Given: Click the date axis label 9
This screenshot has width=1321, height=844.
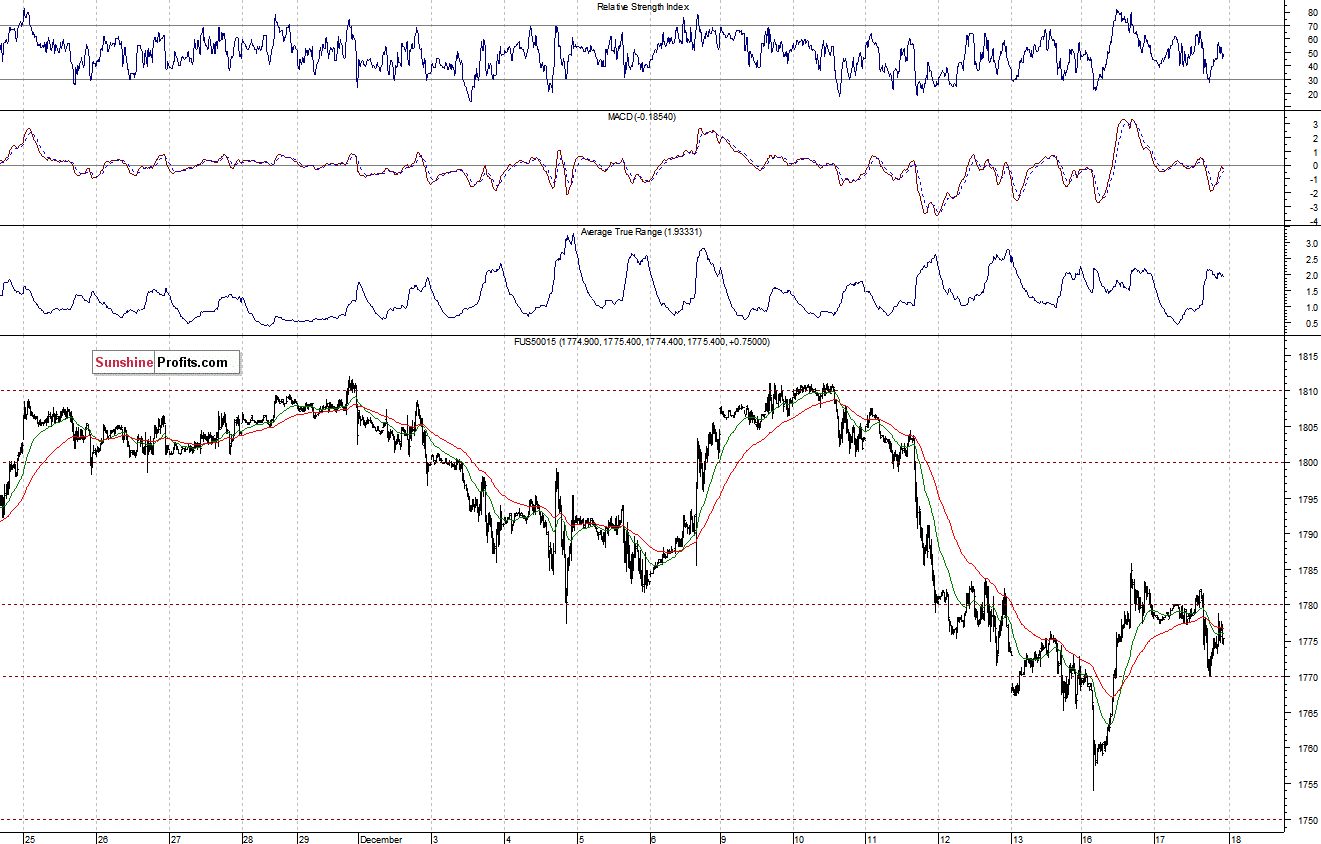Looking at the screenshot, I should 725,839.
